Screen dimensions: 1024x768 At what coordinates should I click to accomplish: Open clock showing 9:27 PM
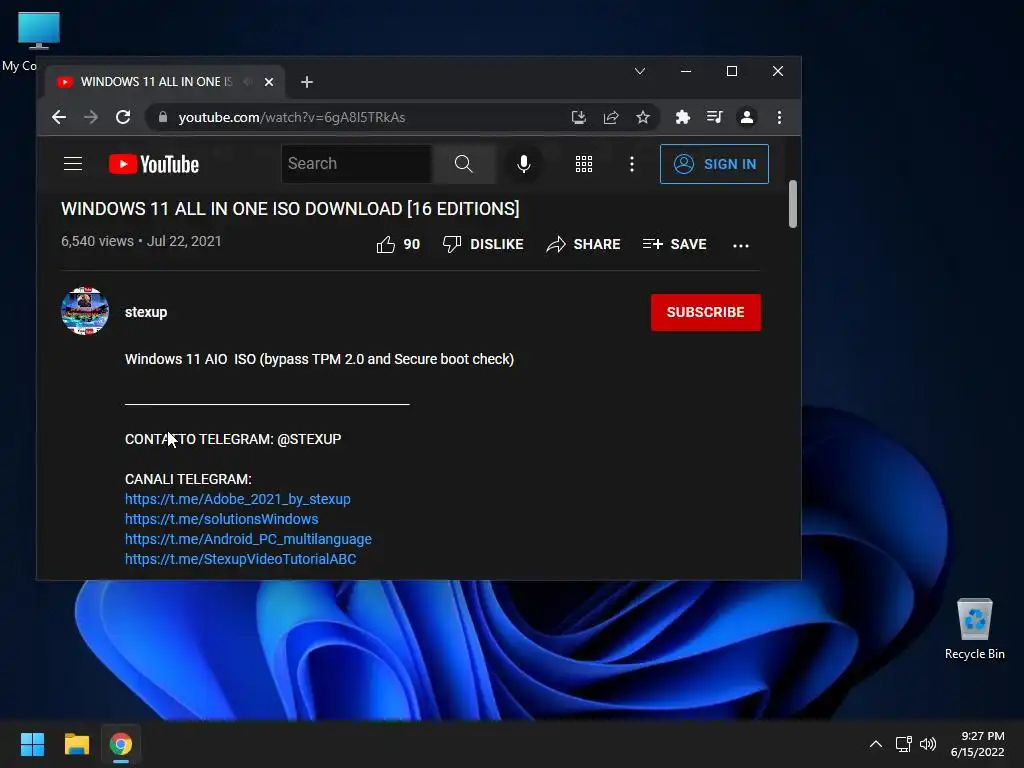coord(978,744)
